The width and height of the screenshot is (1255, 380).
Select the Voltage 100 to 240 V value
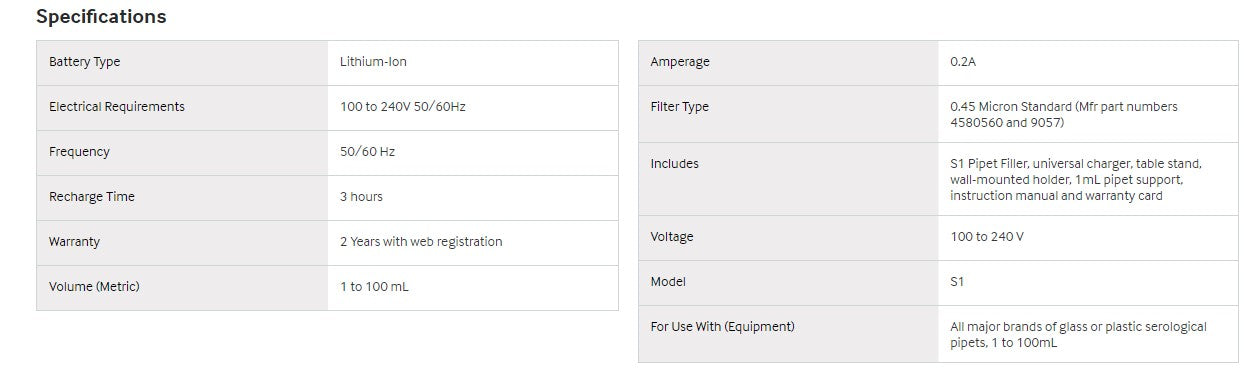point(987,237)
